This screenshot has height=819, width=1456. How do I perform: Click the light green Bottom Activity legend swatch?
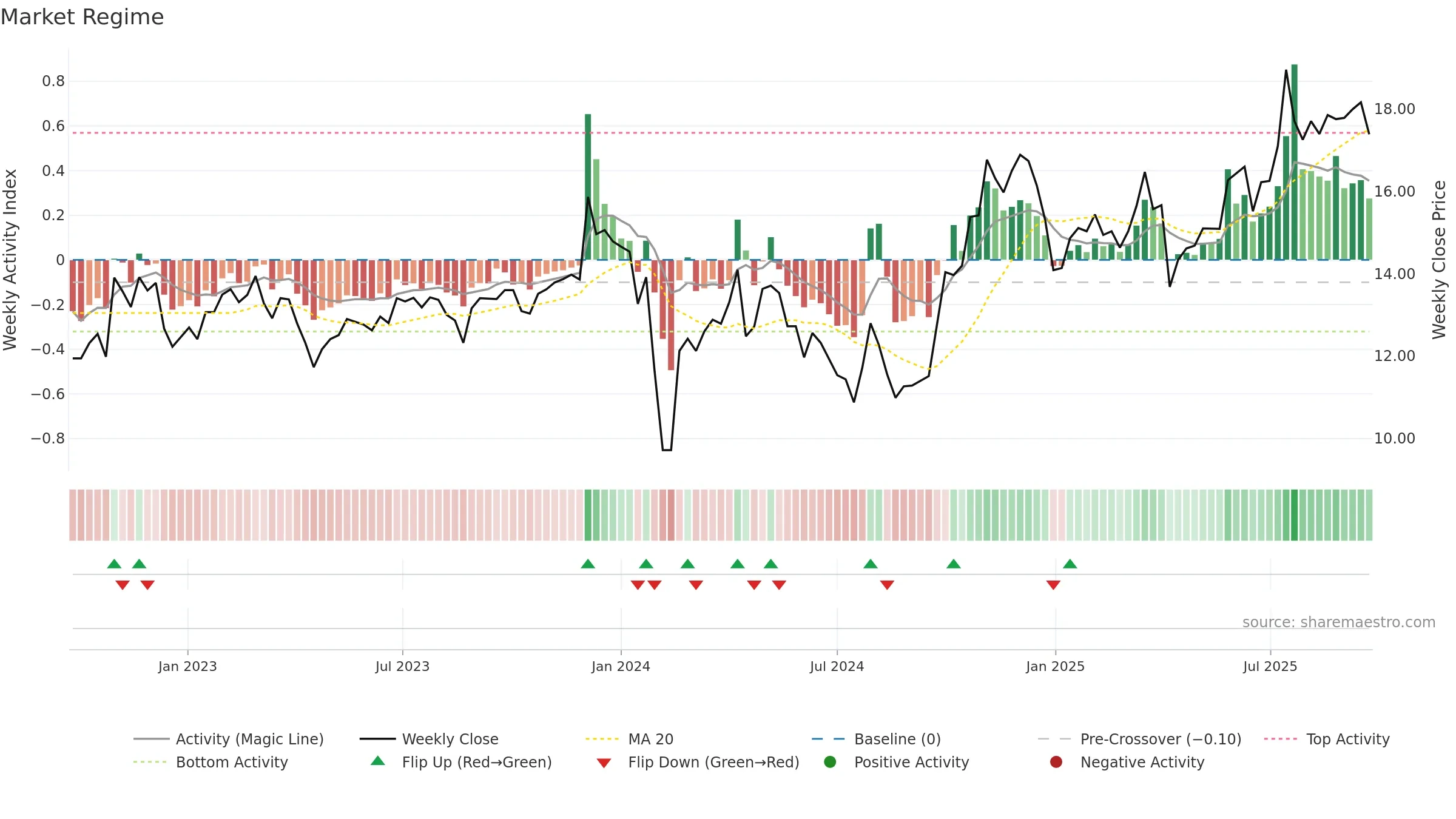[149, 762]
